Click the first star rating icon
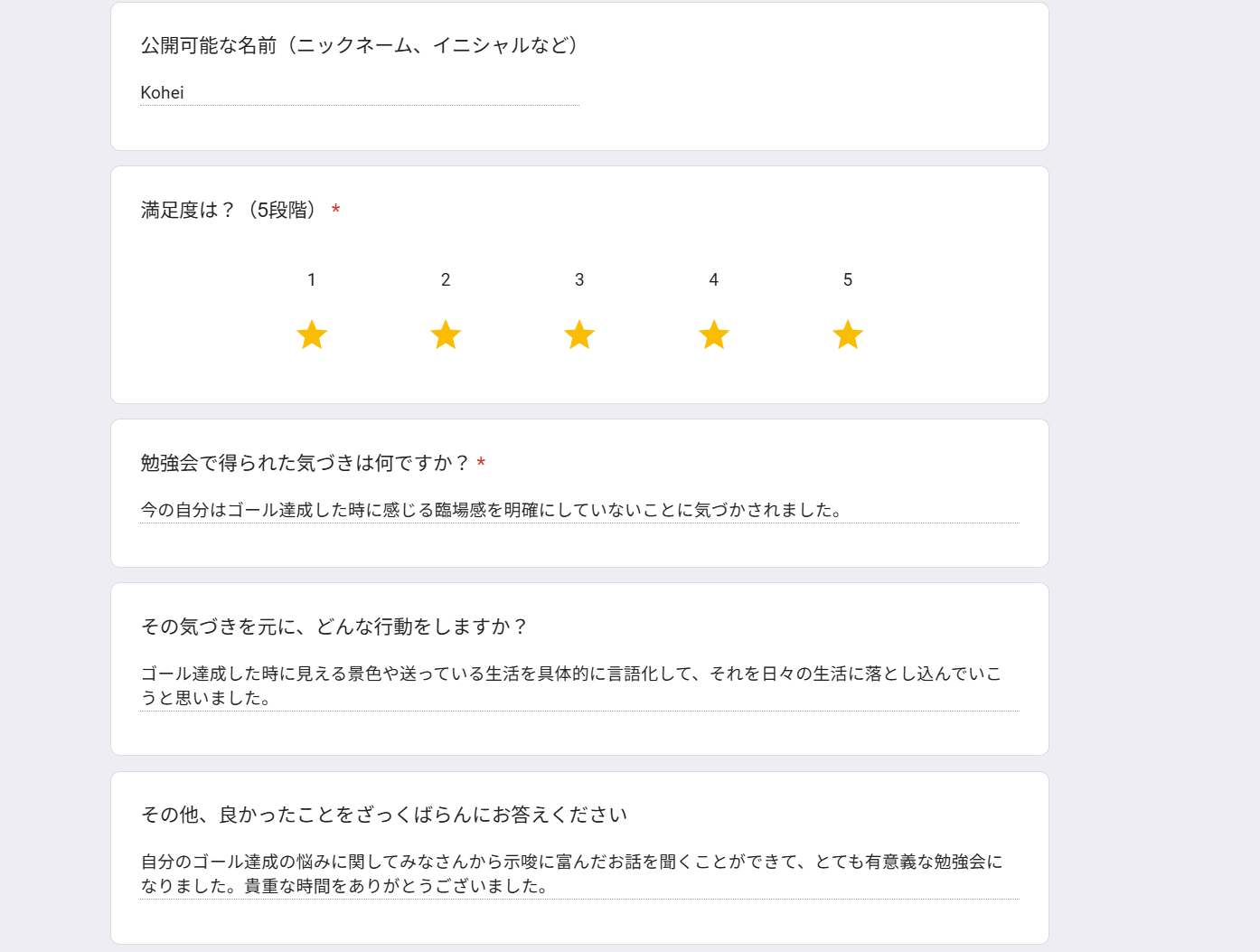This screenshot has width=1260, height=952. point(312,335)
